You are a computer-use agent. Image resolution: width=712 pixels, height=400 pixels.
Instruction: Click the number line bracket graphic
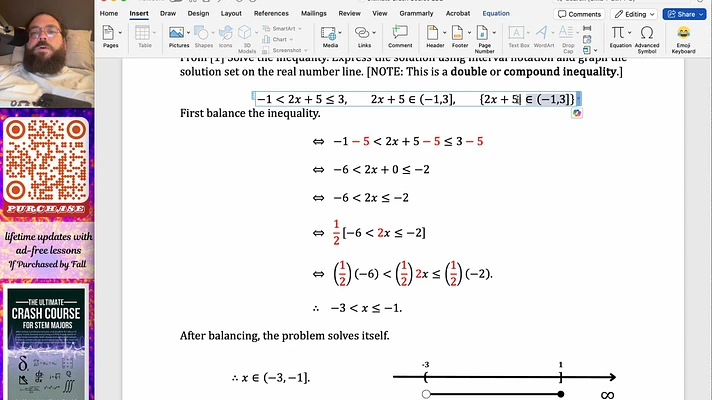(x=504, y=377)
